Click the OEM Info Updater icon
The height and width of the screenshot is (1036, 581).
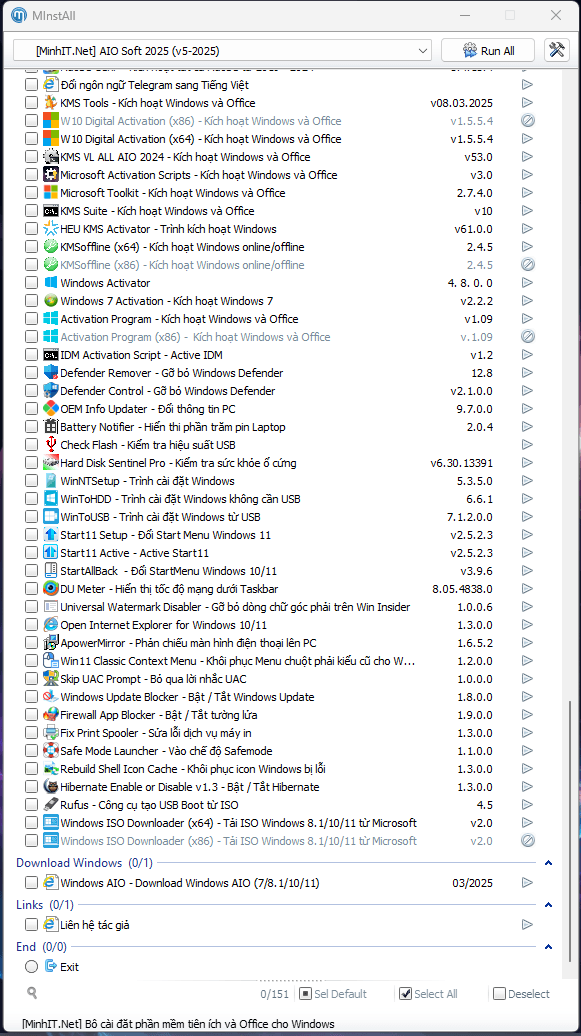pos(51,408)
